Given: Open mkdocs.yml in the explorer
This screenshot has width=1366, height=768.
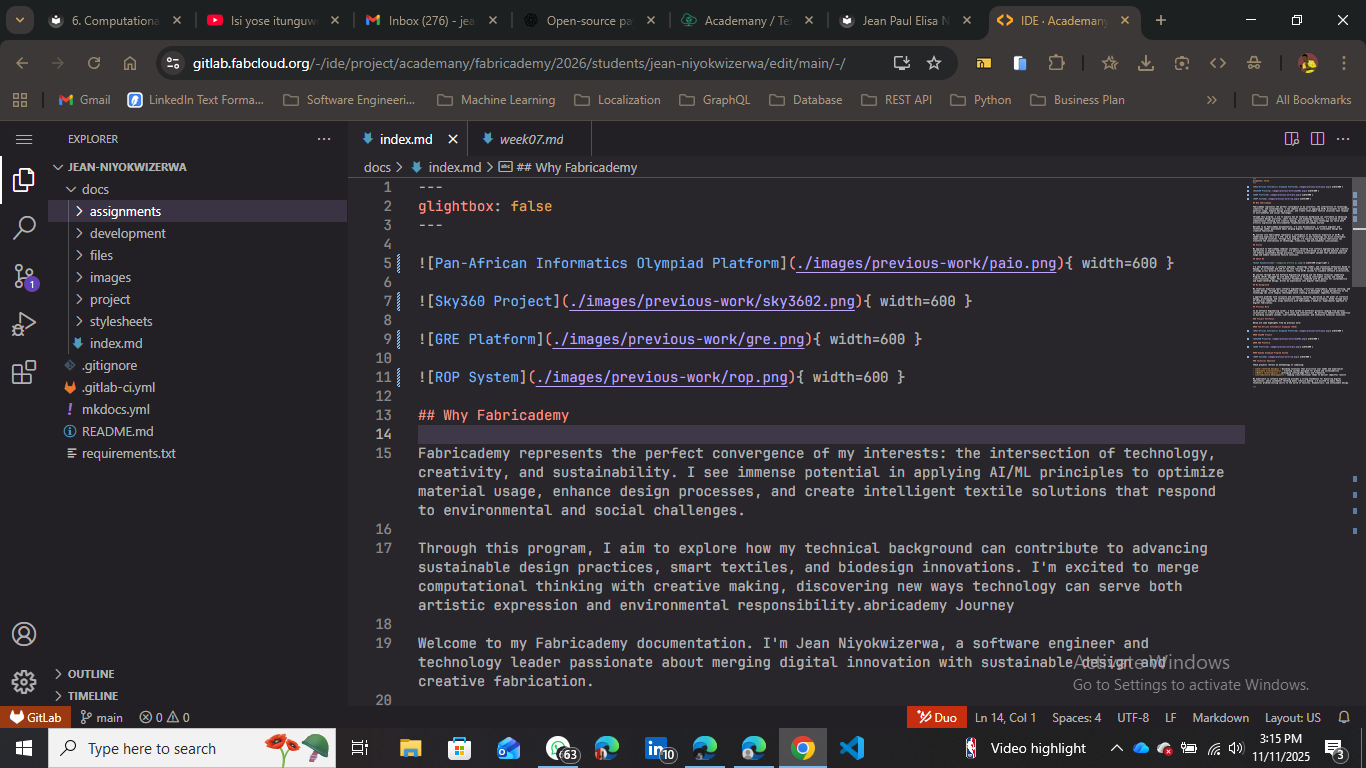Looking at the screenshot, I should pos(115,409).
